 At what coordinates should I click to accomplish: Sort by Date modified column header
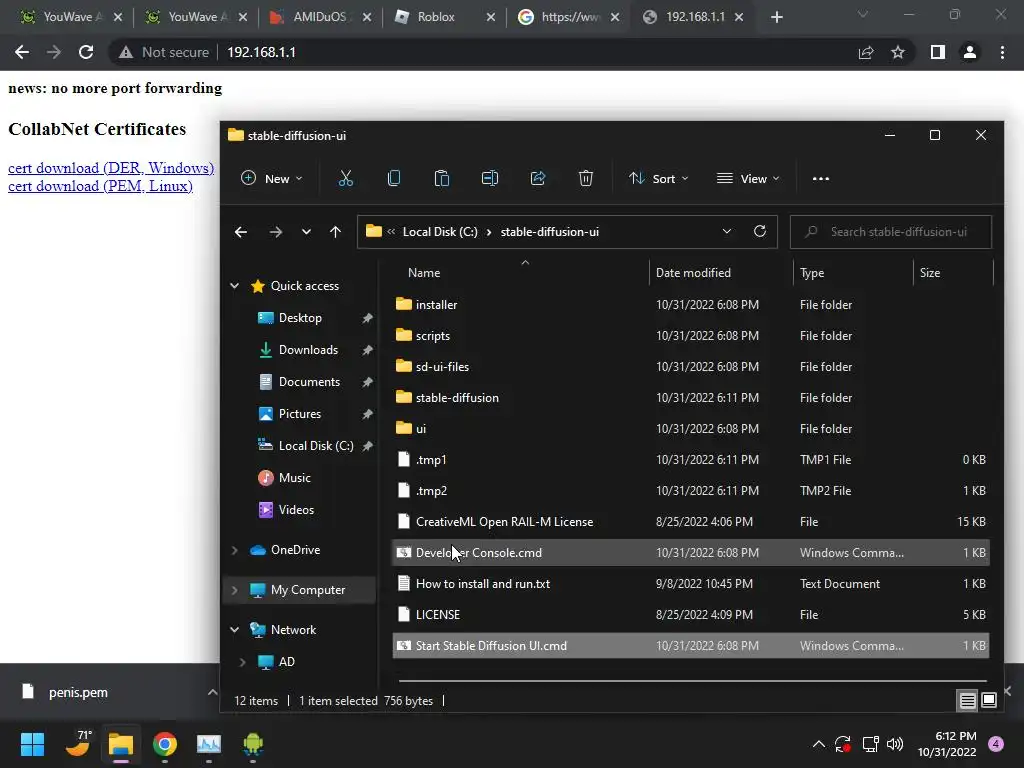(693, 273)
